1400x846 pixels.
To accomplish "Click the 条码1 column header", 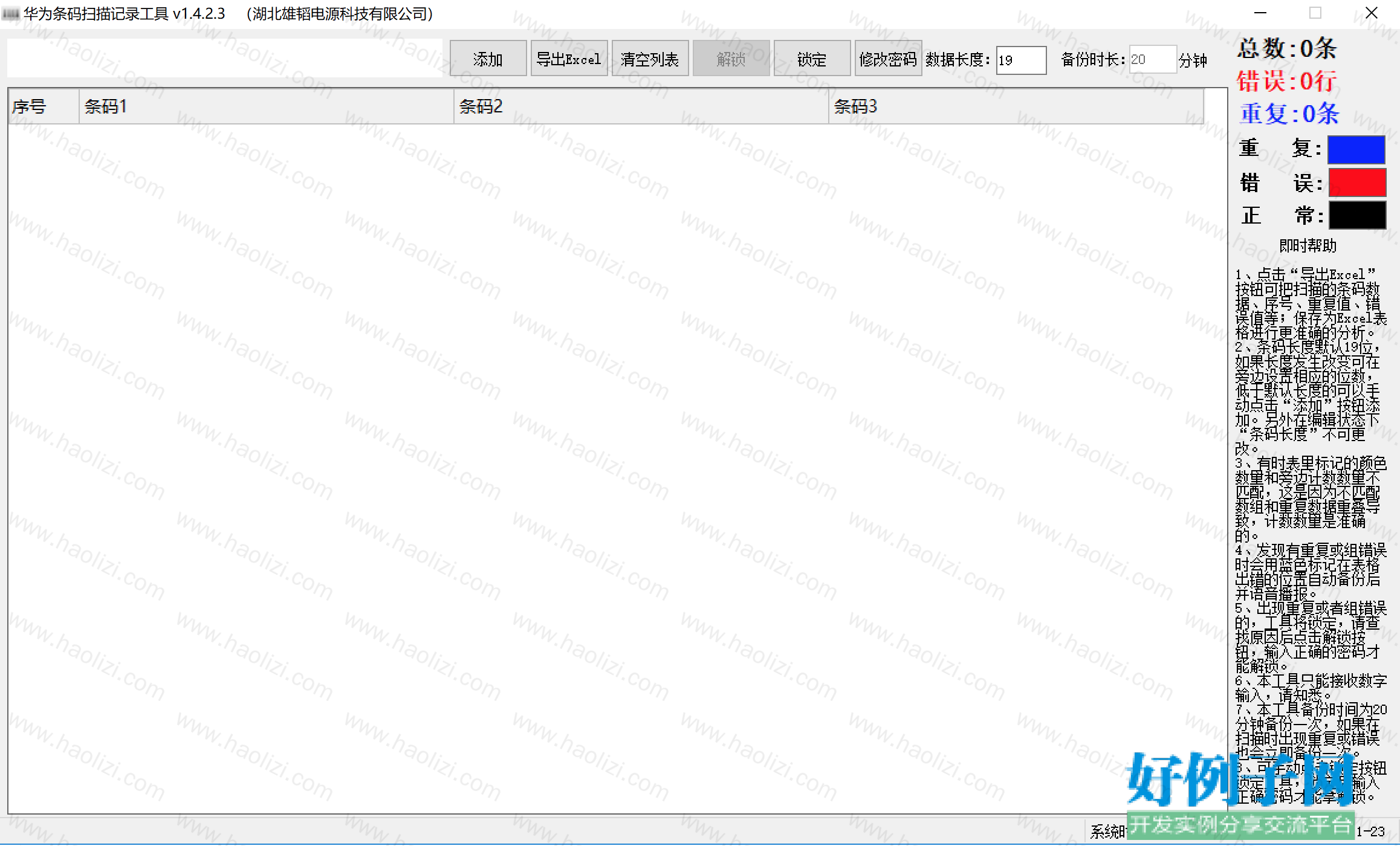I will [267, 107].
